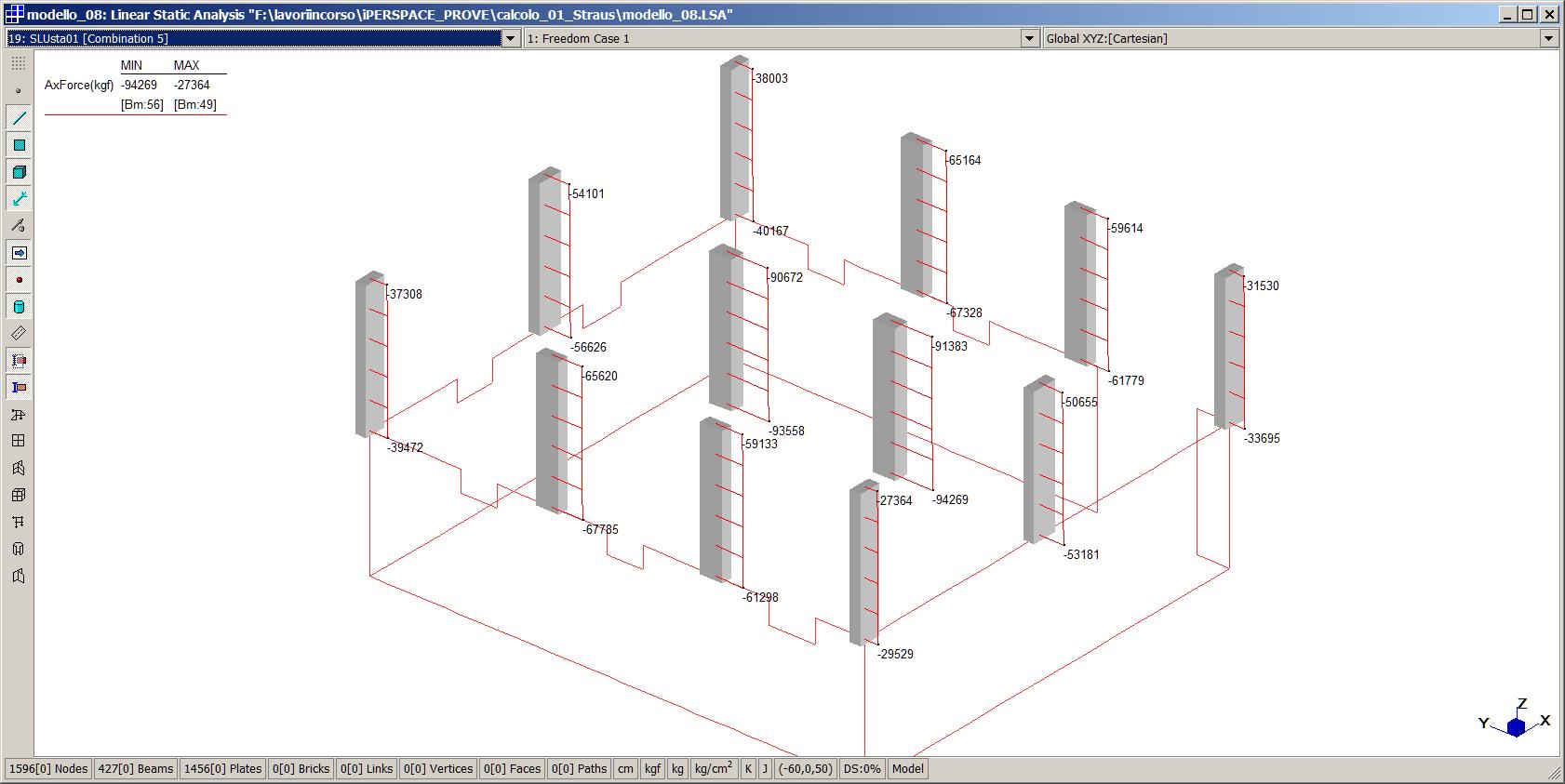1565x784 pixels.
Task: Click the kg/cm² pressure unit indicator
Action: (714, 769)
